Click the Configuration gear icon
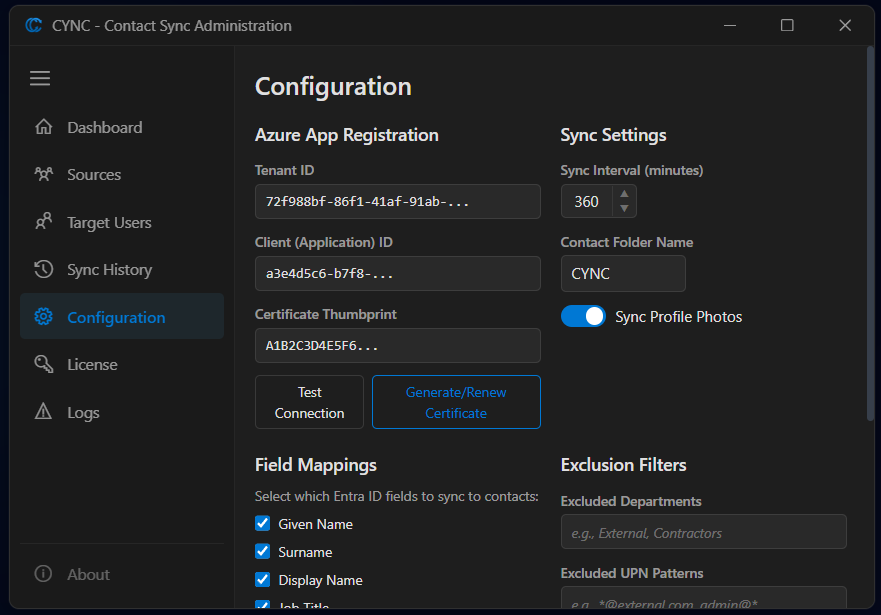 point(44,316)
